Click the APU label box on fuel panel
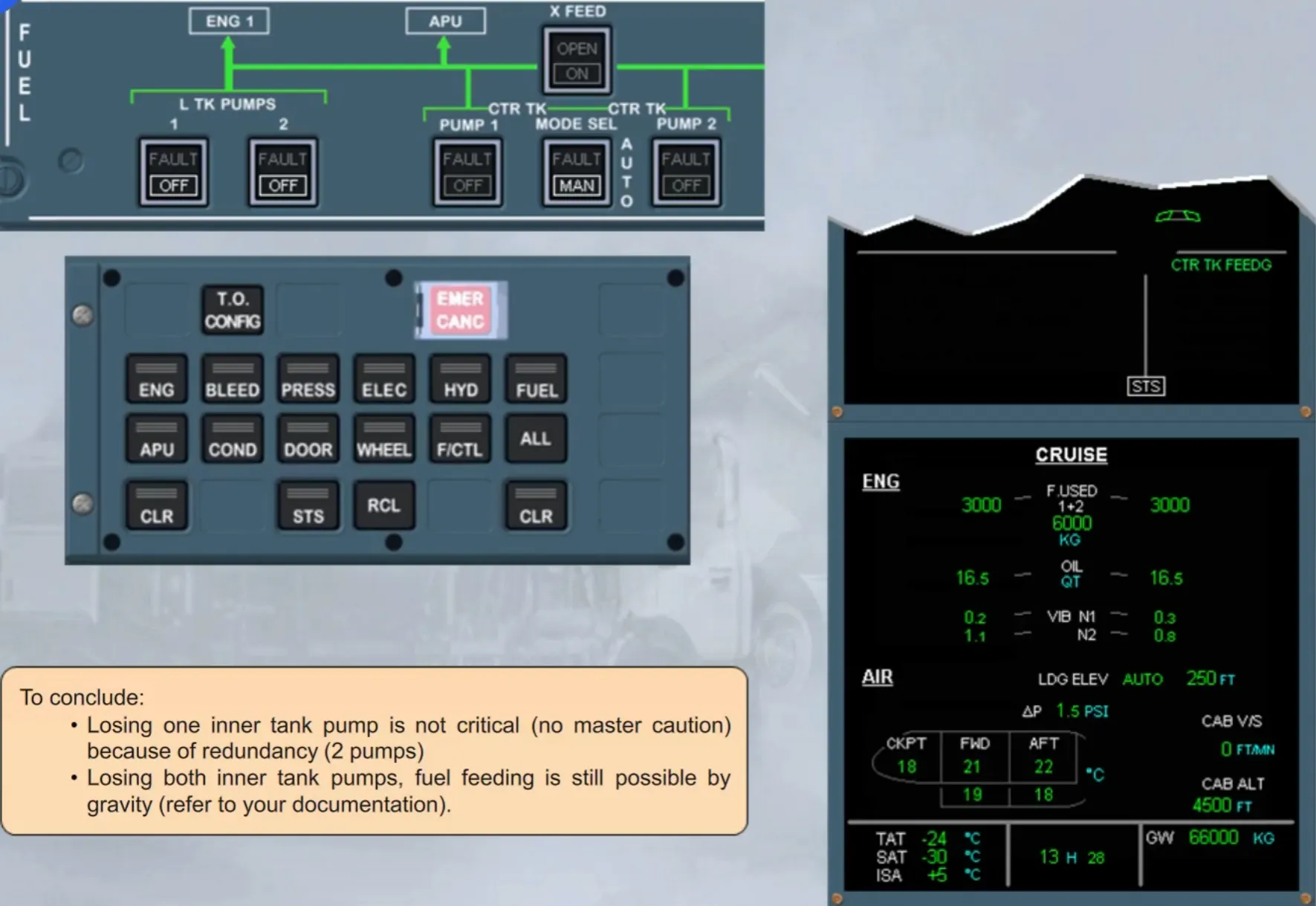This screenshot has width=1316, height=906. point(445,21)
